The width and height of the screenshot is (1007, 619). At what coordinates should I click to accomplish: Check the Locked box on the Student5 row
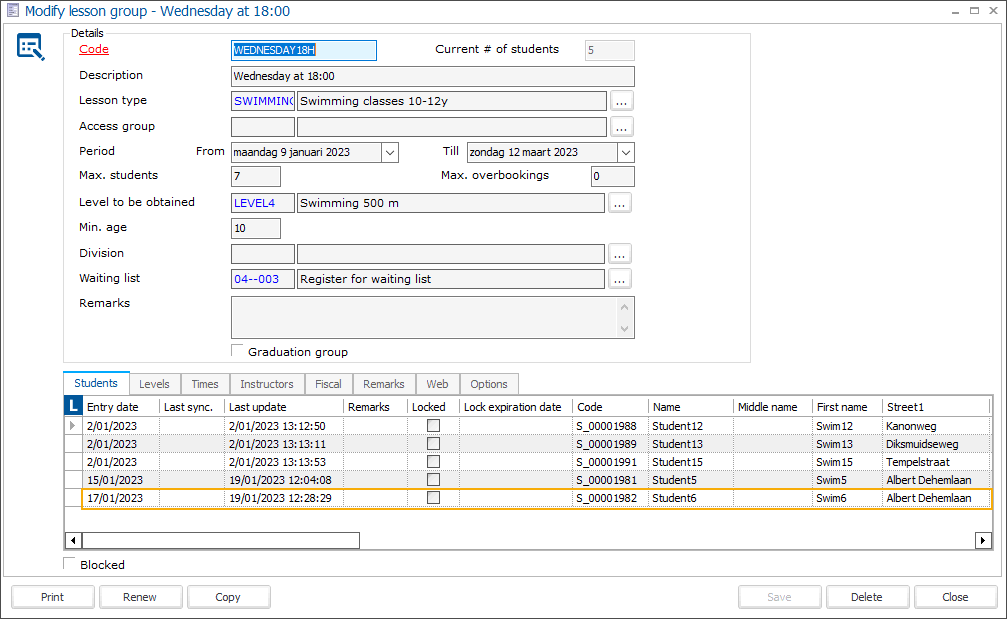(x=433, y=479)
